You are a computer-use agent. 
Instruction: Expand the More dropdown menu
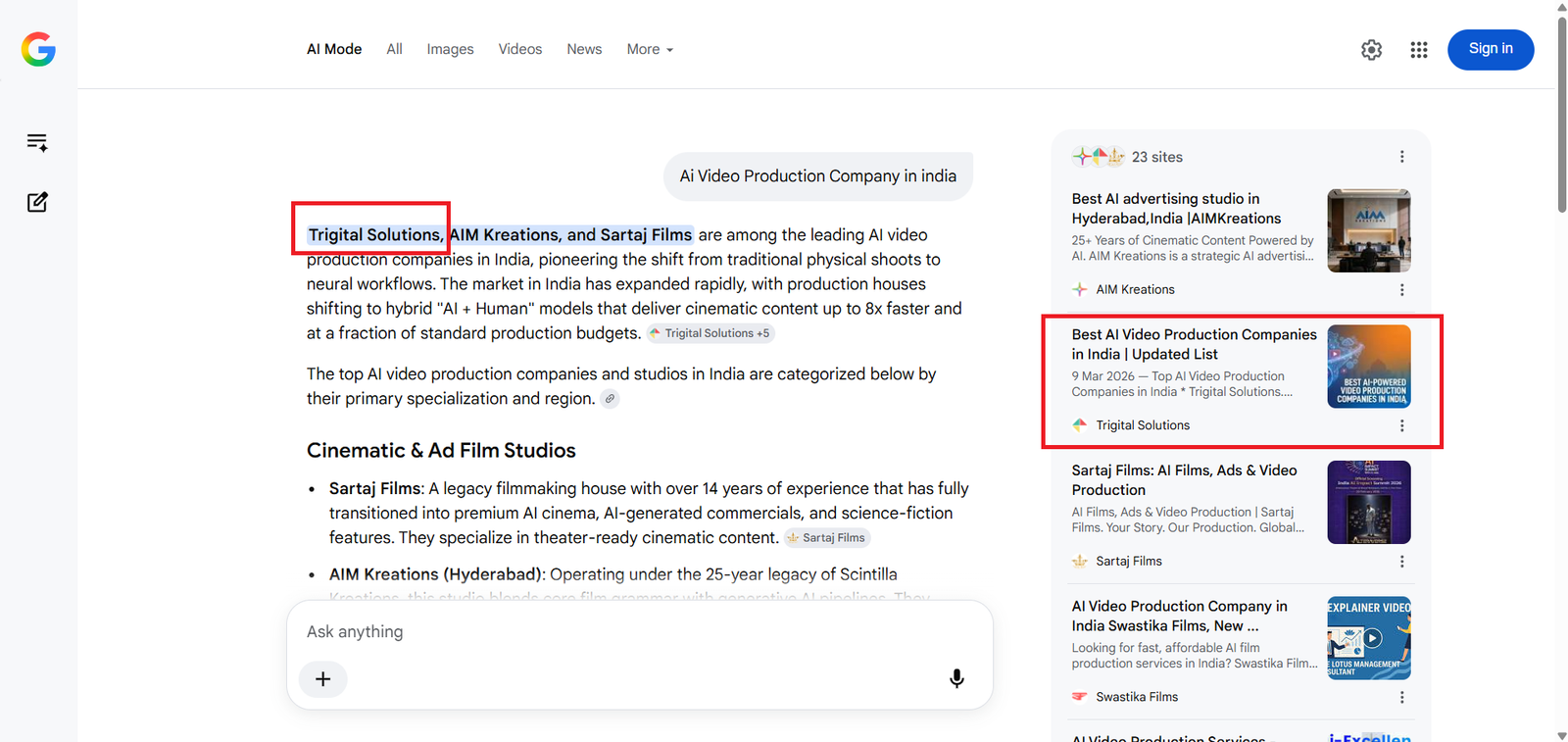(x=650, y=49)
